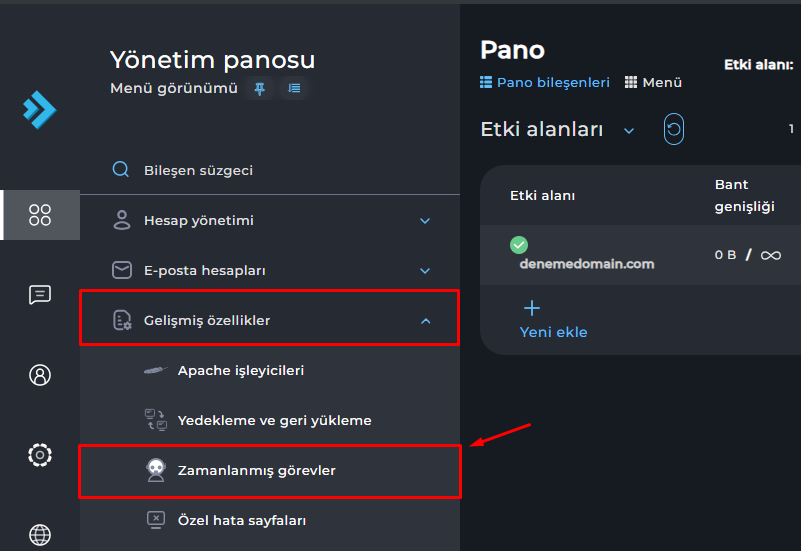Click the globe icon in sidebar
The height and width of the screenshot is (551, 801).
tap(40, 534)
